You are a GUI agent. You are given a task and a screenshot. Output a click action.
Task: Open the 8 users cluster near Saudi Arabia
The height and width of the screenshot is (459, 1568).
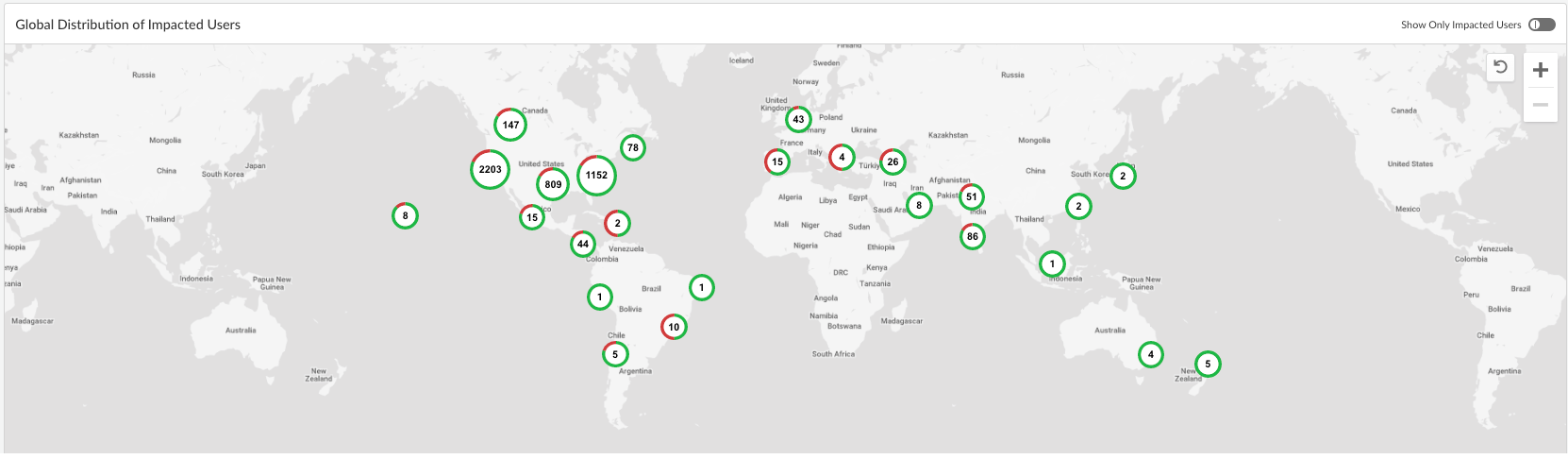[919, 205]
